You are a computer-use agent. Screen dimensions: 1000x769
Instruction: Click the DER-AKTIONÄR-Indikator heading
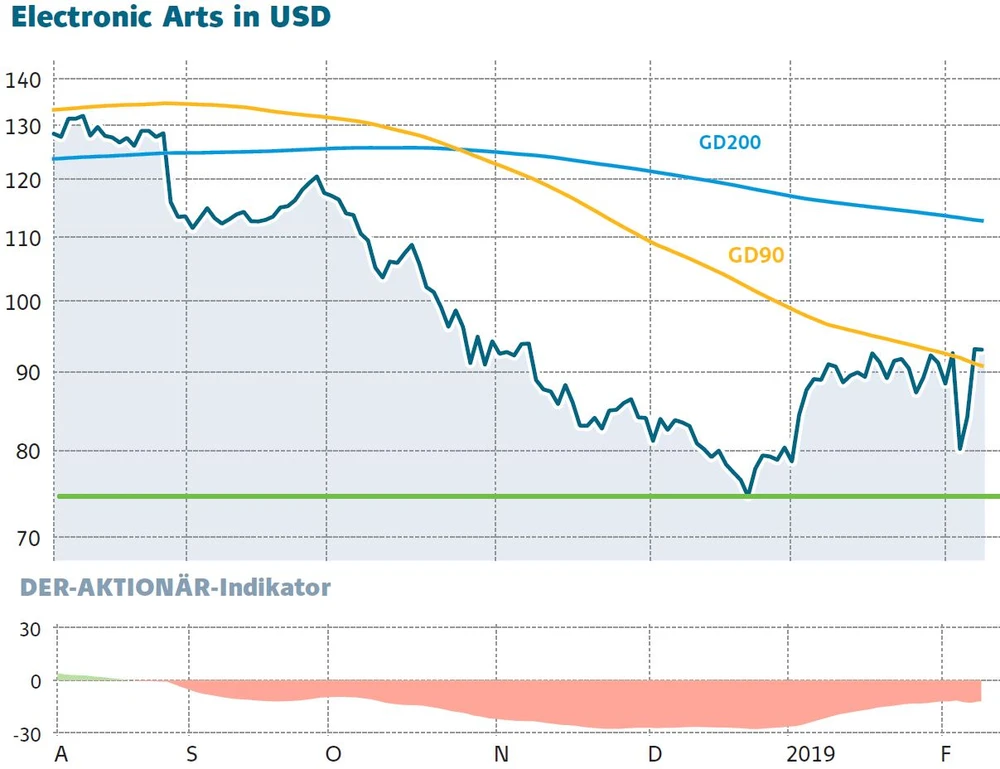click(166, 588)
